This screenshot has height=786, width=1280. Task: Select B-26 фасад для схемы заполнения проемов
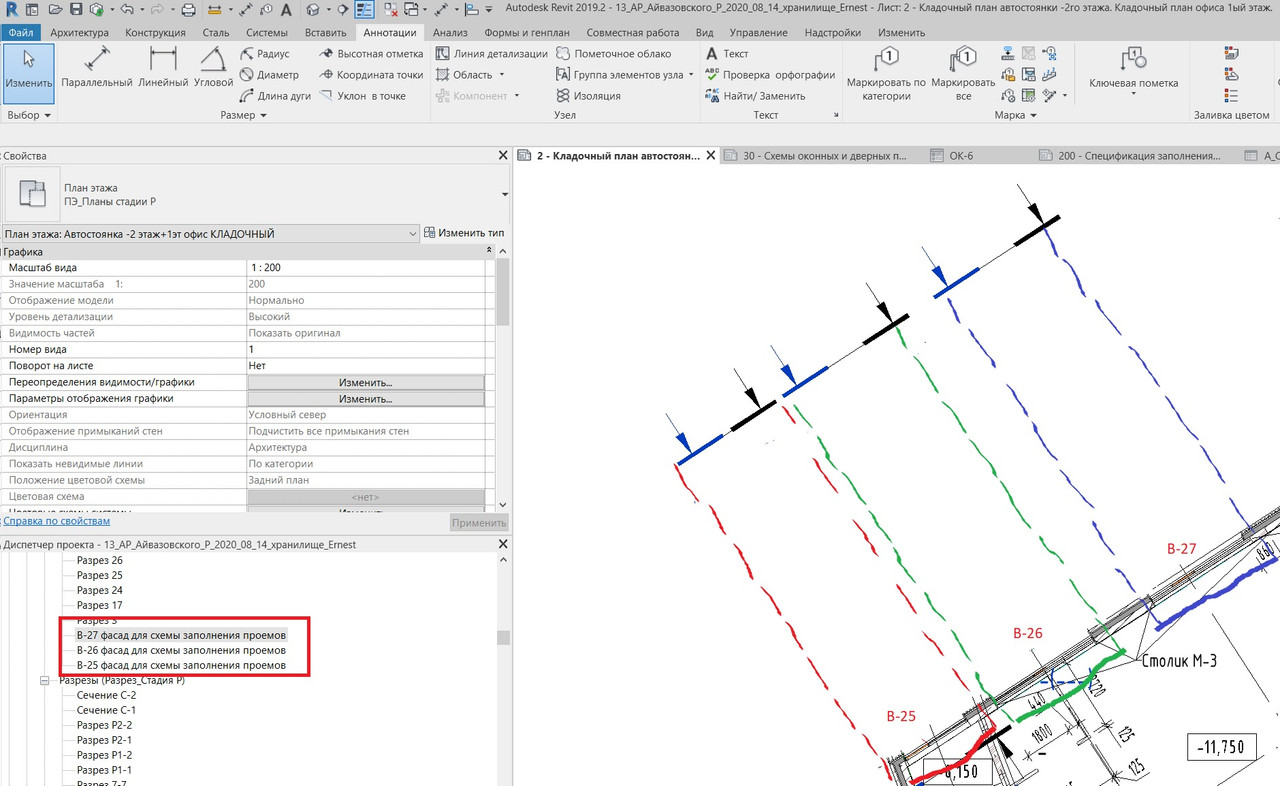tap(181, 650)
